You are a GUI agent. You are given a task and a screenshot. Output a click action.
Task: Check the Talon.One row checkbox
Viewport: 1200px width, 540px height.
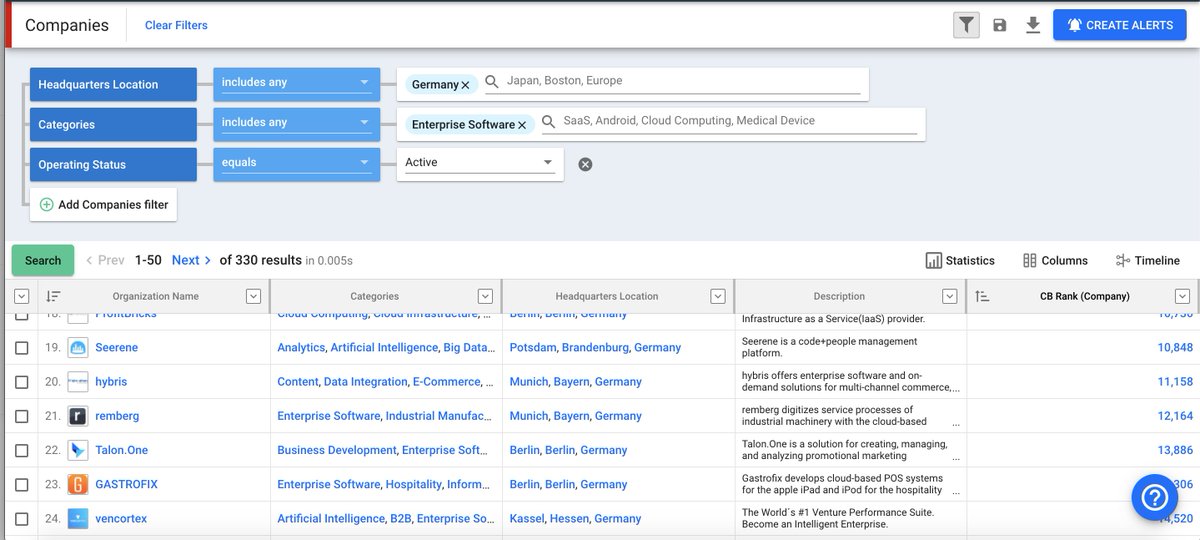[x=21, y=450]
